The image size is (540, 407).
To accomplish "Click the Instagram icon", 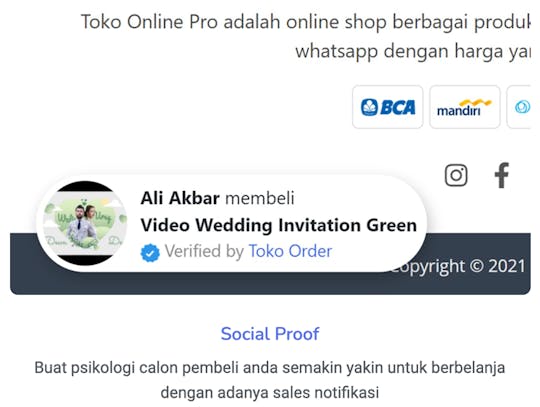I will click(456, 175).
